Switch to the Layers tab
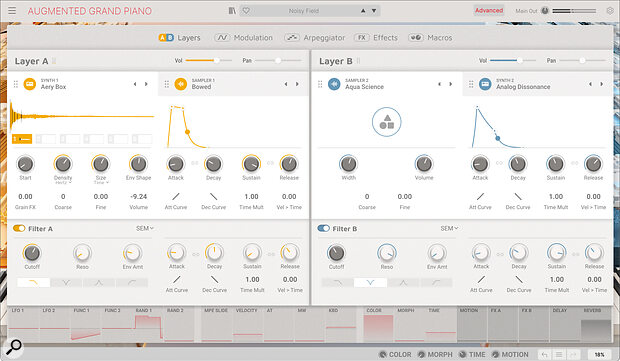Screen dimensions: 620x361 coord(180,38)
